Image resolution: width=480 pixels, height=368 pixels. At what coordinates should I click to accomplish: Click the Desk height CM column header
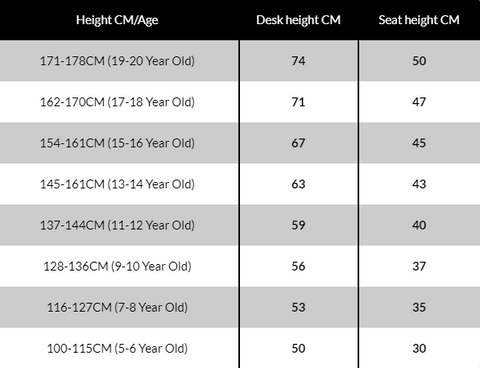click(x=298, y=20)
